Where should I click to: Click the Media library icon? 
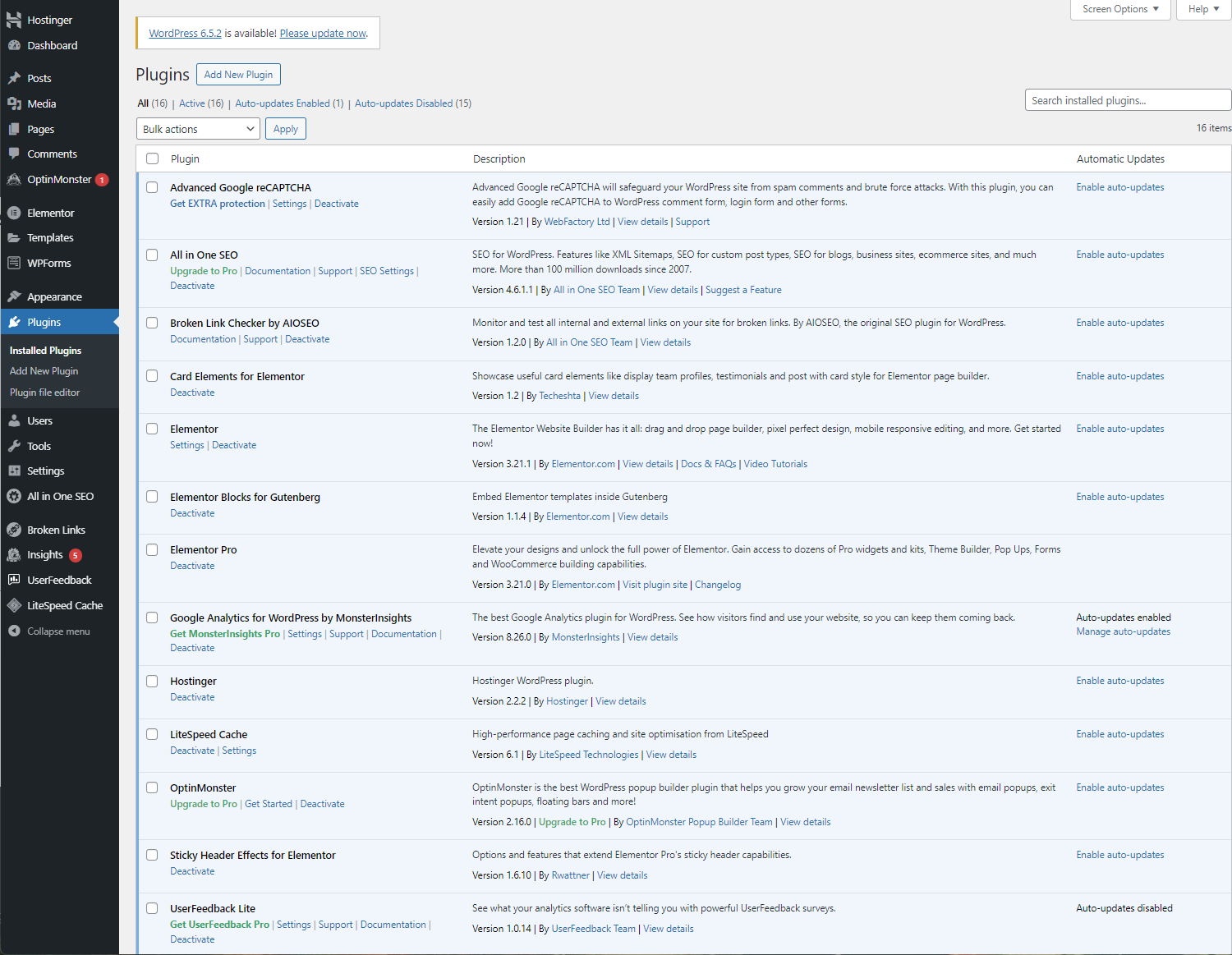click(x=14, y=103)
